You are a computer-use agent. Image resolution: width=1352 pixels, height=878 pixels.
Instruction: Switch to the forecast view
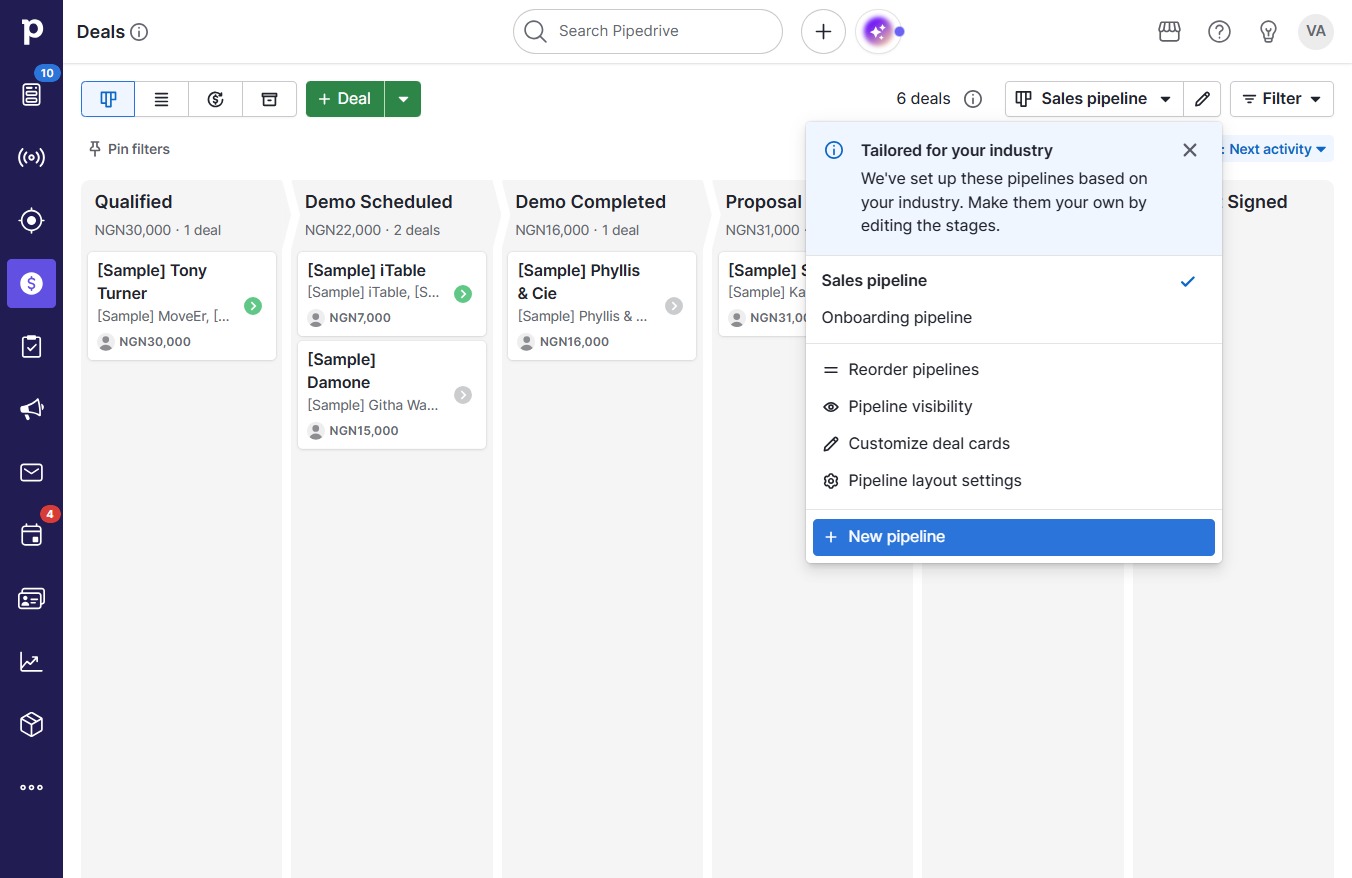click(x=216, y=99)
